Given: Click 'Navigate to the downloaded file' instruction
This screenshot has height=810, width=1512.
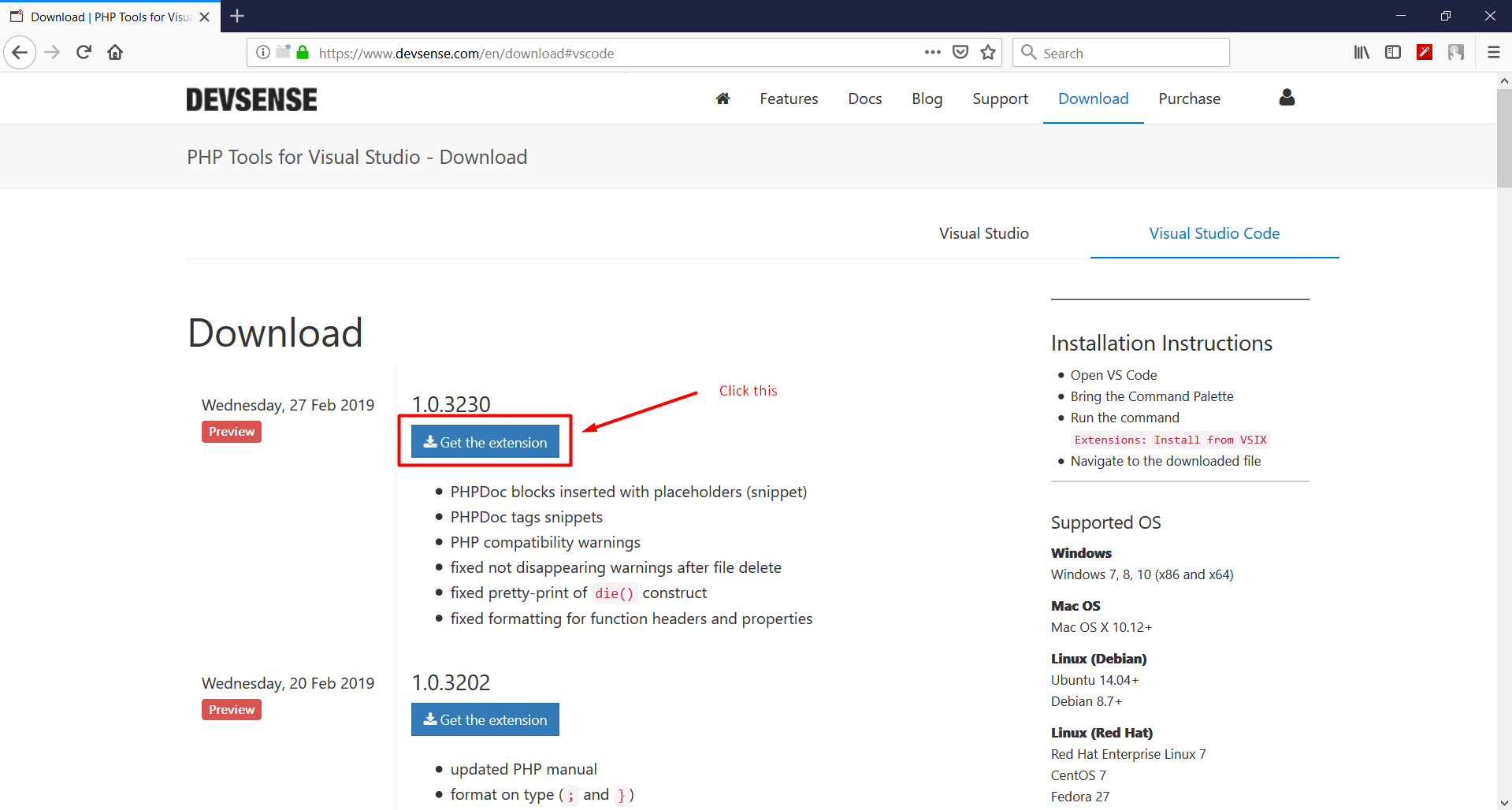Looking at the screenshot, I should click(x=1165, y=461).
